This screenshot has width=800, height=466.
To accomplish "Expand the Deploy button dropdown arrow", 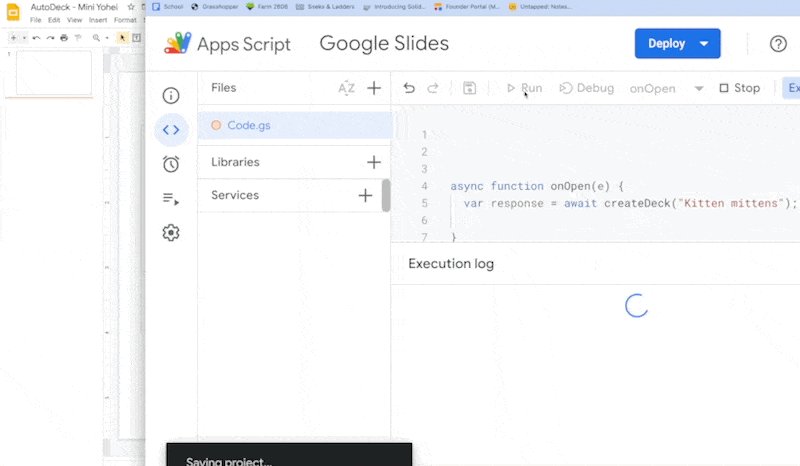I will (704, 44).
